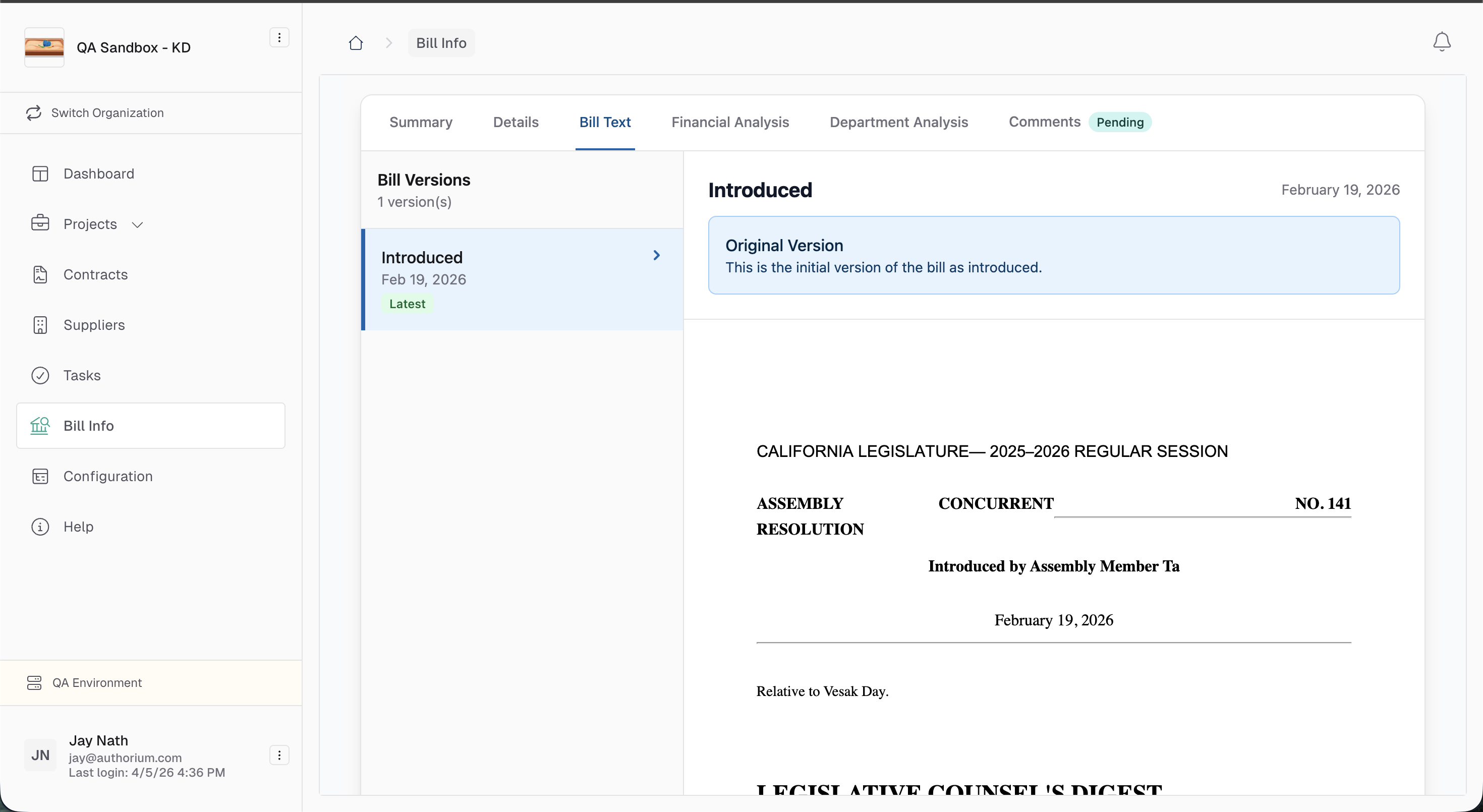
Task: Select the Tasks icon
Action: [x=40, y=375]
